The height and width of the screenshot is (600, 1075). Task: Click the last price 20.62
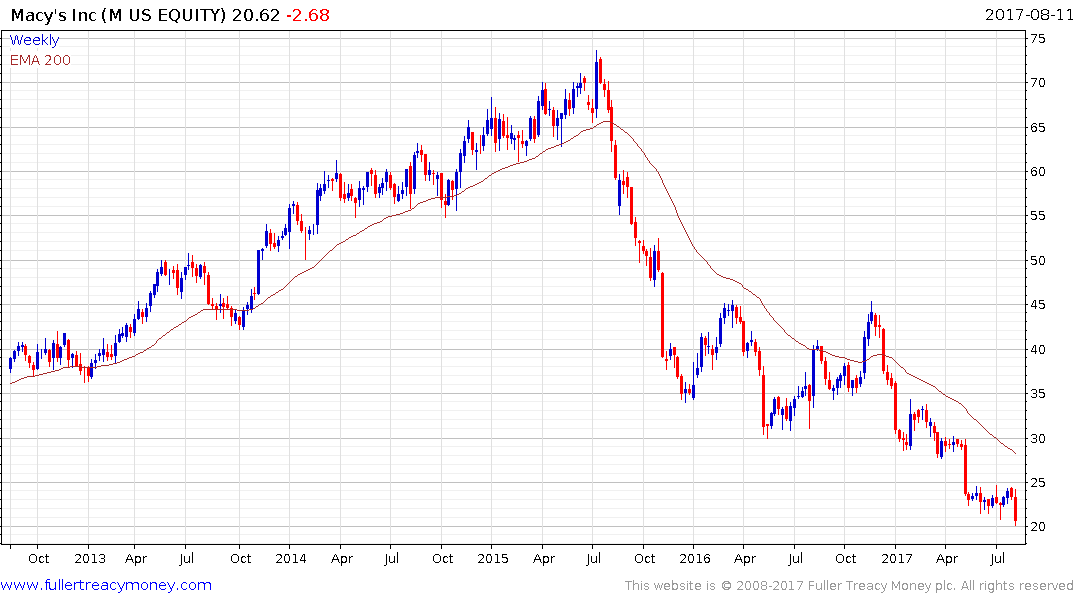pyautogui.click(x=256, y=15)
